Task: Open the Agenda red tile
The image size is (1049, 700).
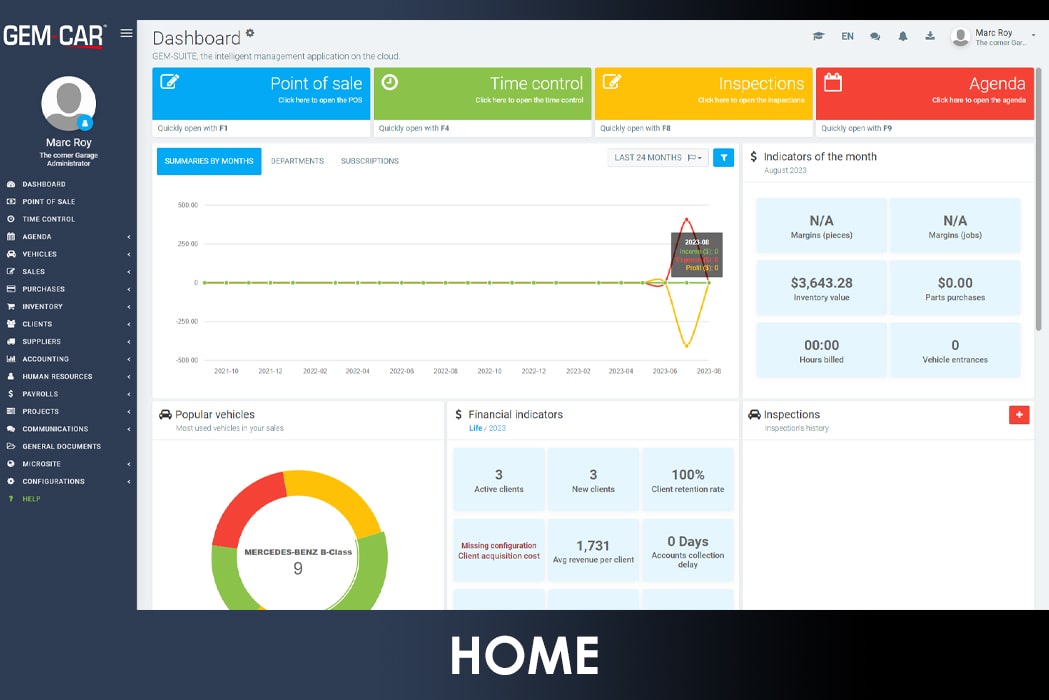Action: (x=924, y=93)
